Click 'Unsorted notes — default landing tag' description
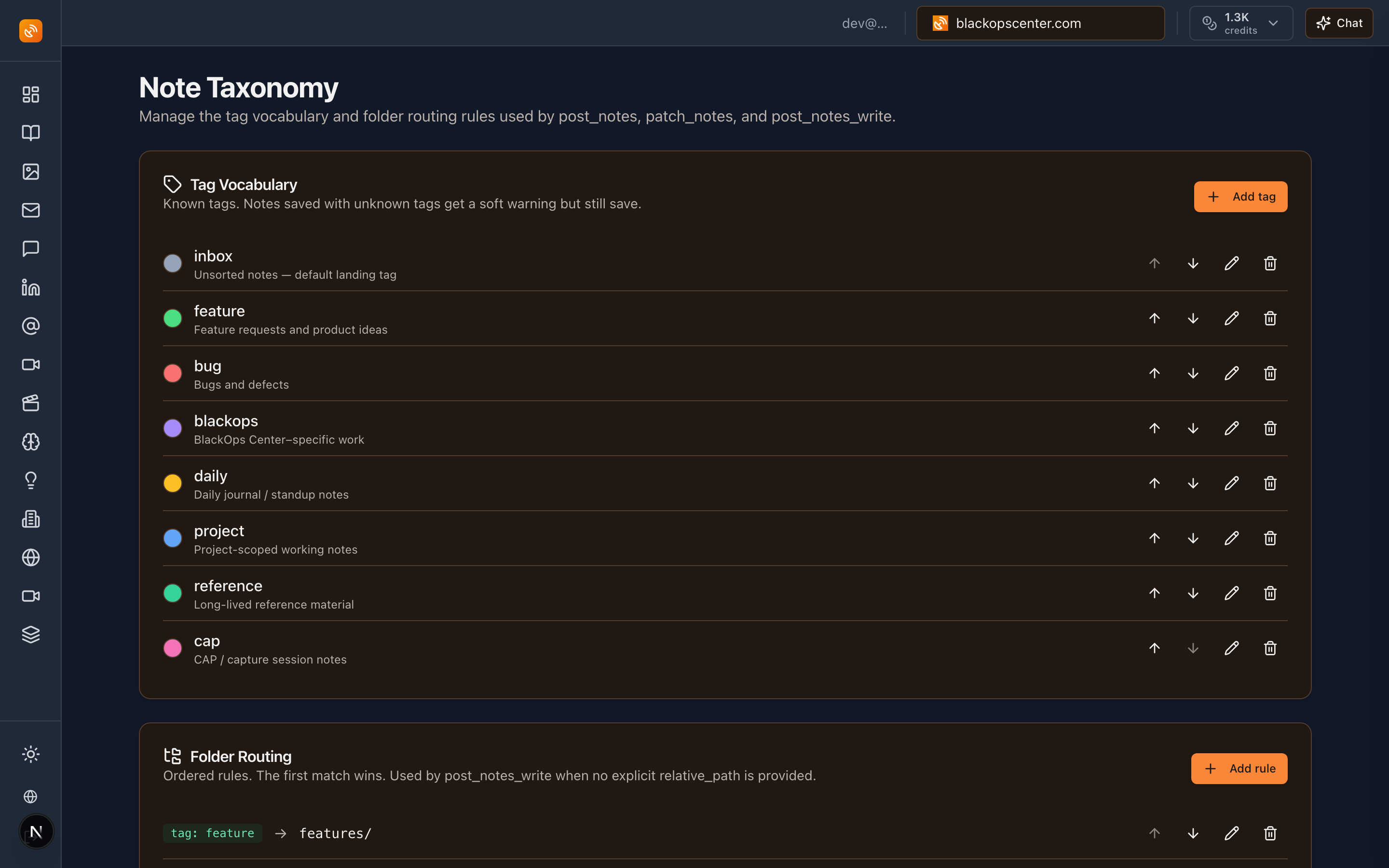1389x868 pixels. pos(295,275)
